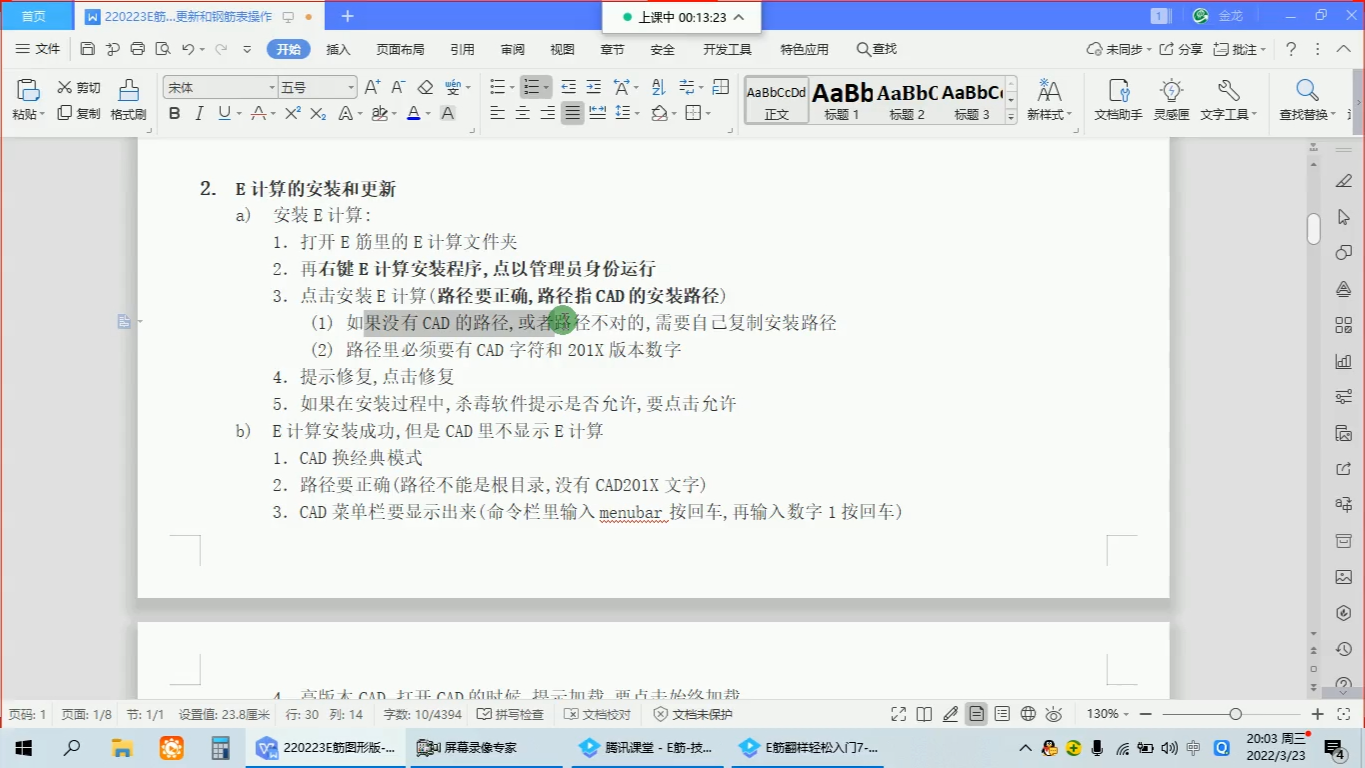Click the zoom slider handle

click(1236, 714)
